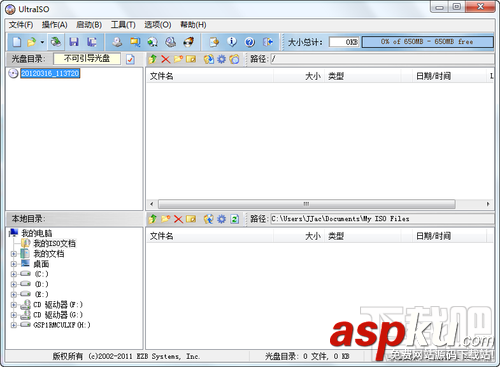Create a new folder in the local directory toolbar

pyautogui.click(x=166, y=219)
